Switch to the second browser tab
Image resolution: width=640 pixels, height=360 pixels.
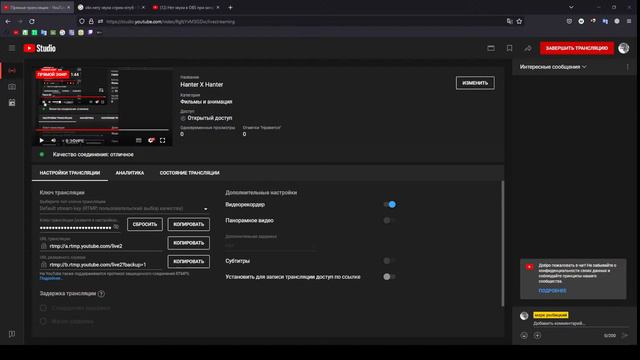click(x=111, y=7)
